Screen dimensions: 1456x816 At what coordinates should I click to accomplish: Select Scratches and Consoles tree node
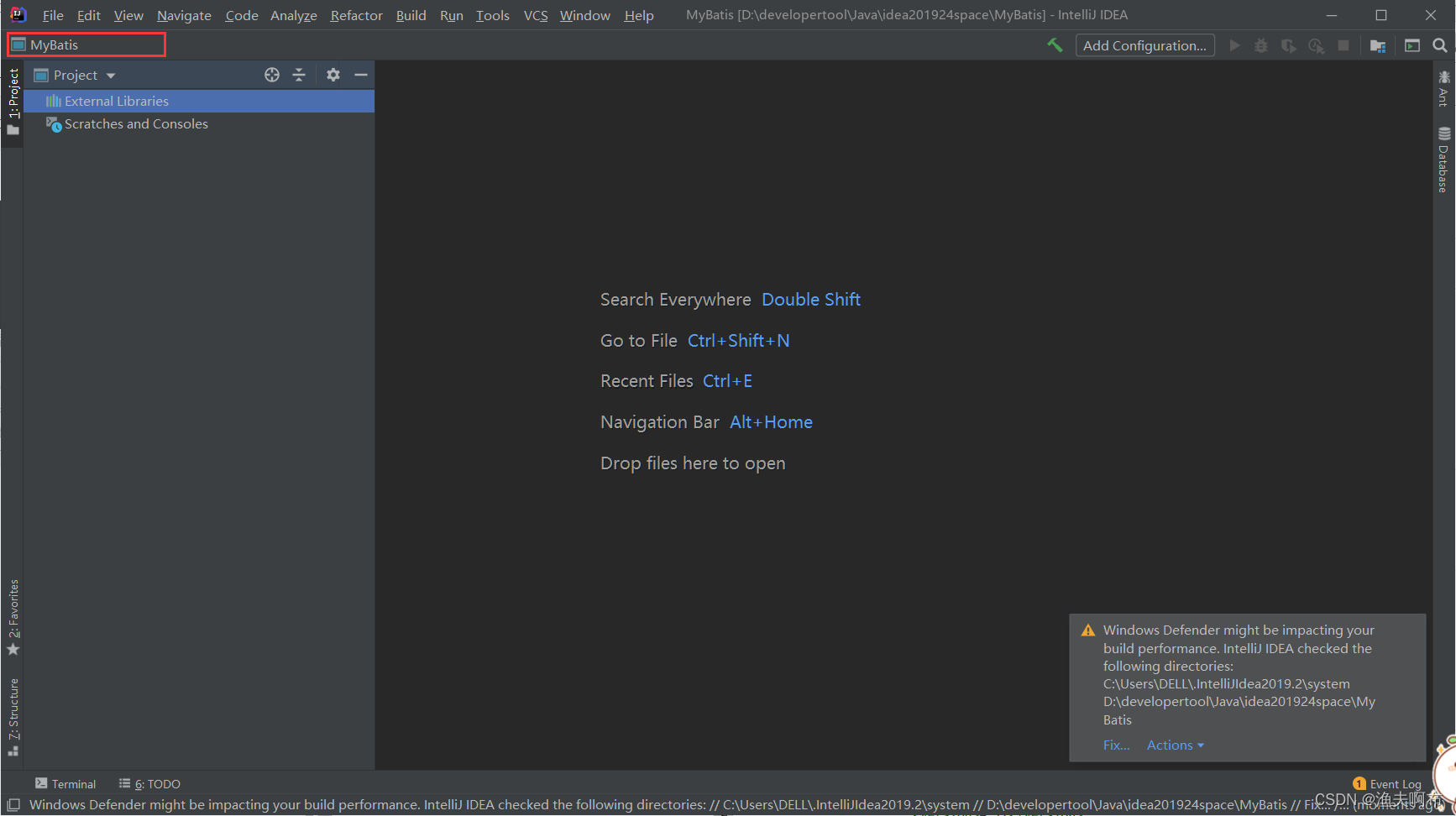199,123
